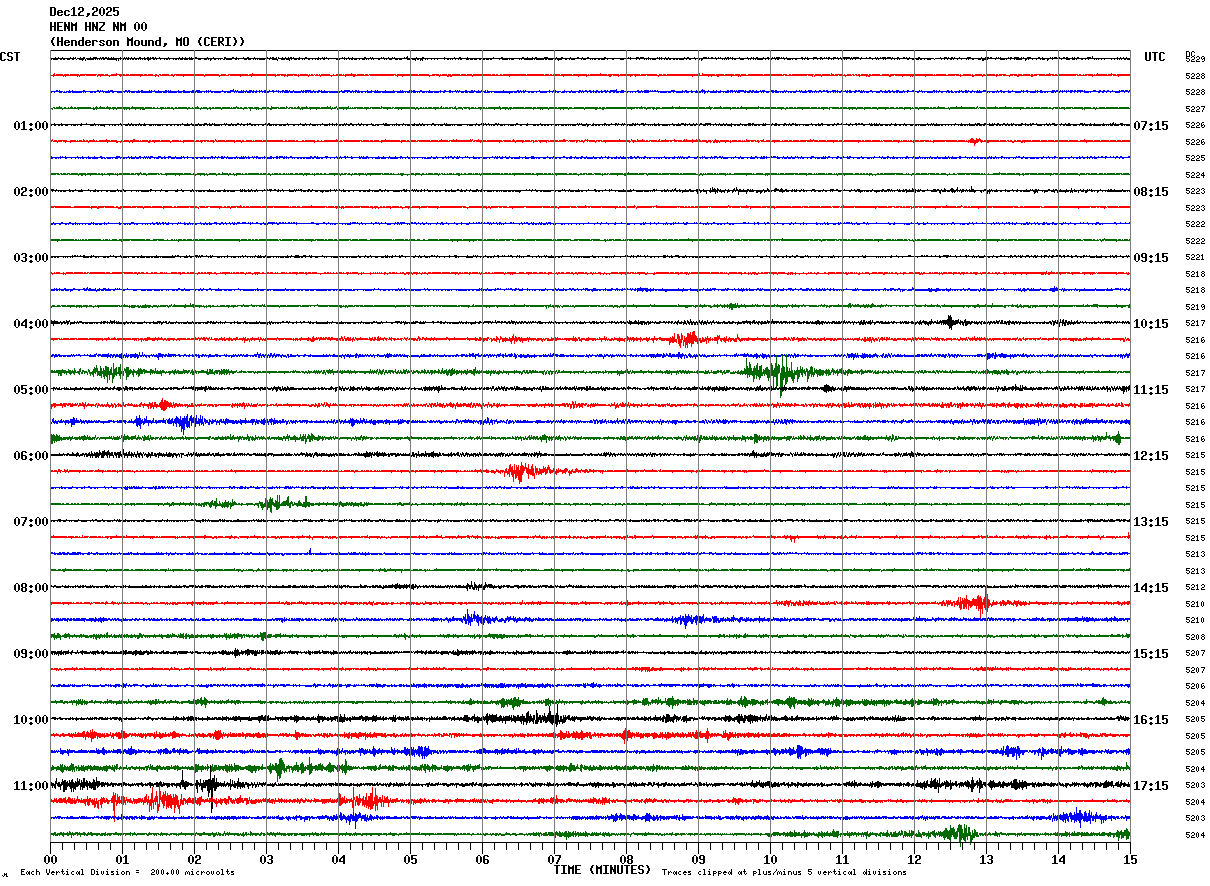Click the HENM HNZ NM 00 station label

(98, 27)
